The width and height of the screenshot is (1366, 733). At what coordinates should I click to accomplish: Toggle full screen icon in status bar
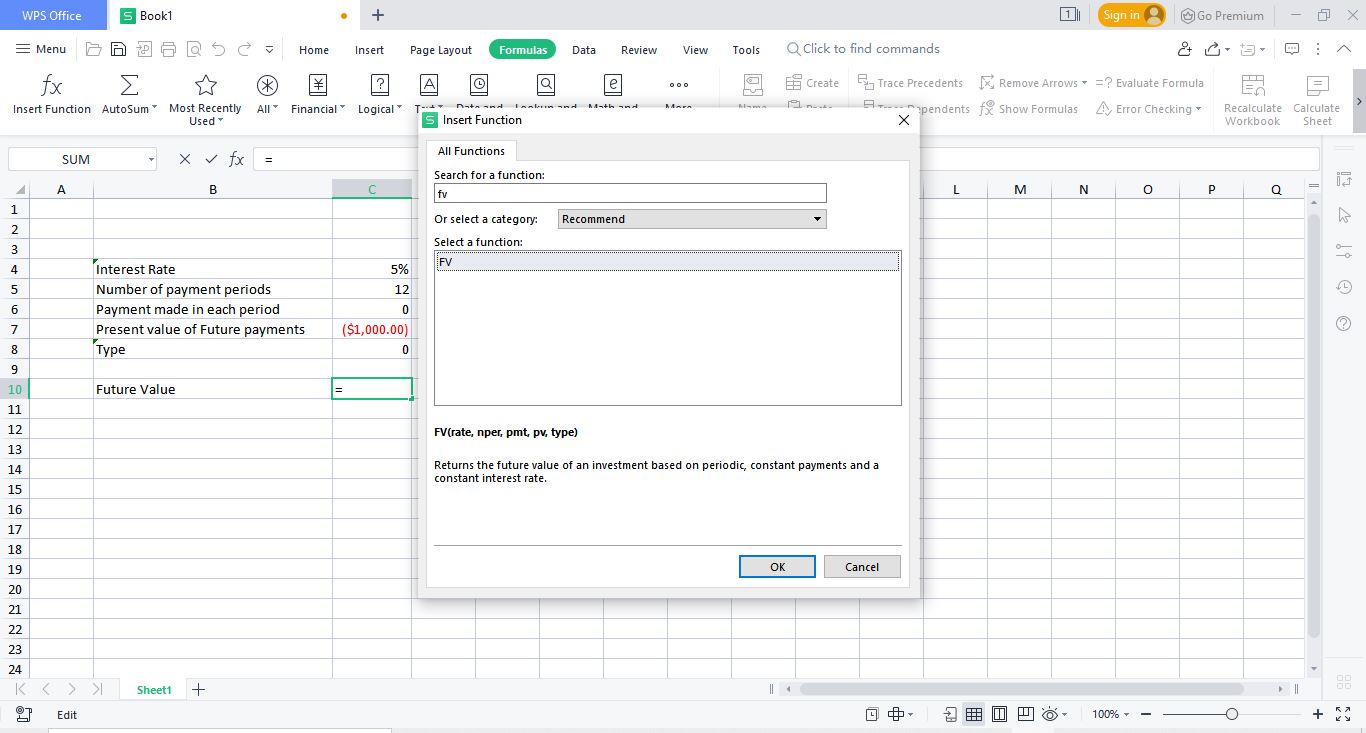(1344, 714)
